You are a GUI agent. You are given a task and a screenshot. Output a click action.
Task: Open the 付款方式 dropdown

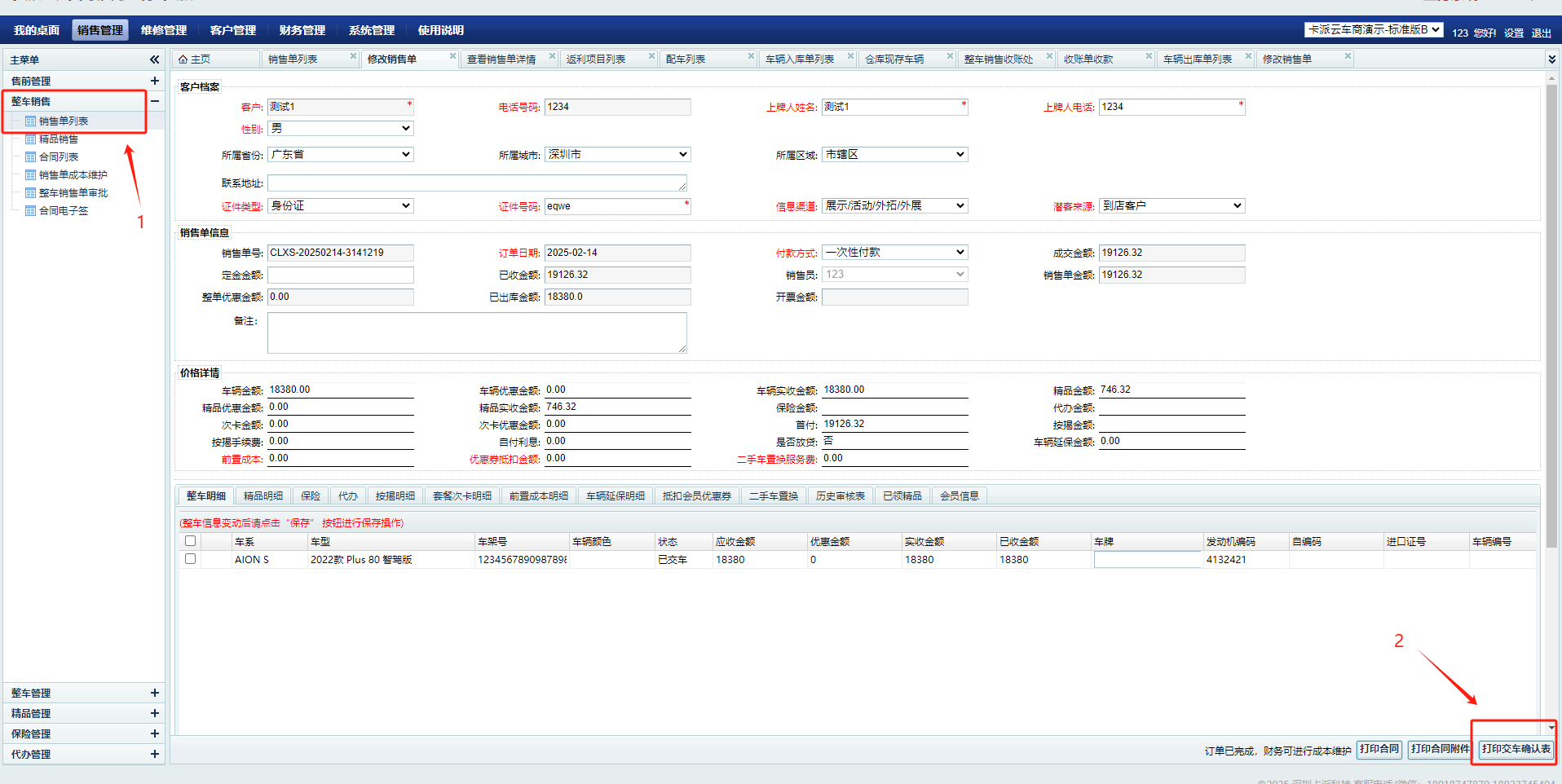[894, 253]
